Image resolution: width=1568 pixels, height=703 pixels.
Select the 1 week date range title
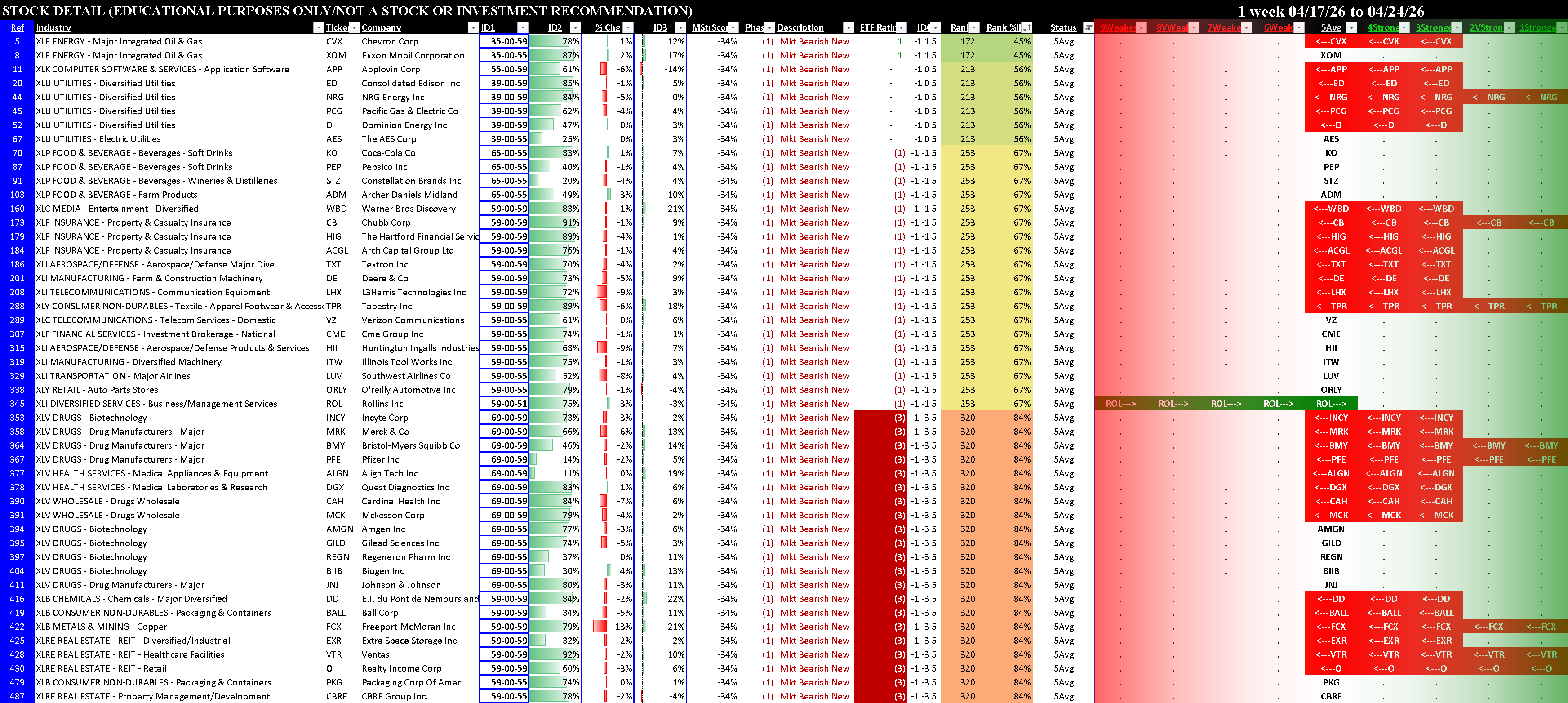pyautogui.click(x=1331, y=11)
